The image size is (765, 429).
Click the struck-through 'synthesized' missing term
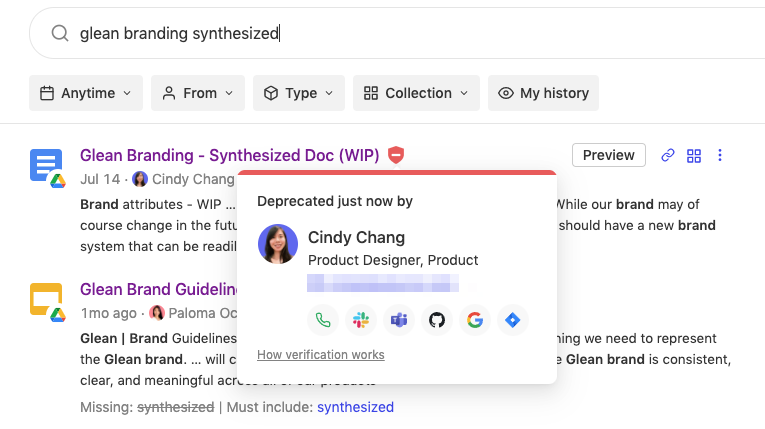point(176,407)
